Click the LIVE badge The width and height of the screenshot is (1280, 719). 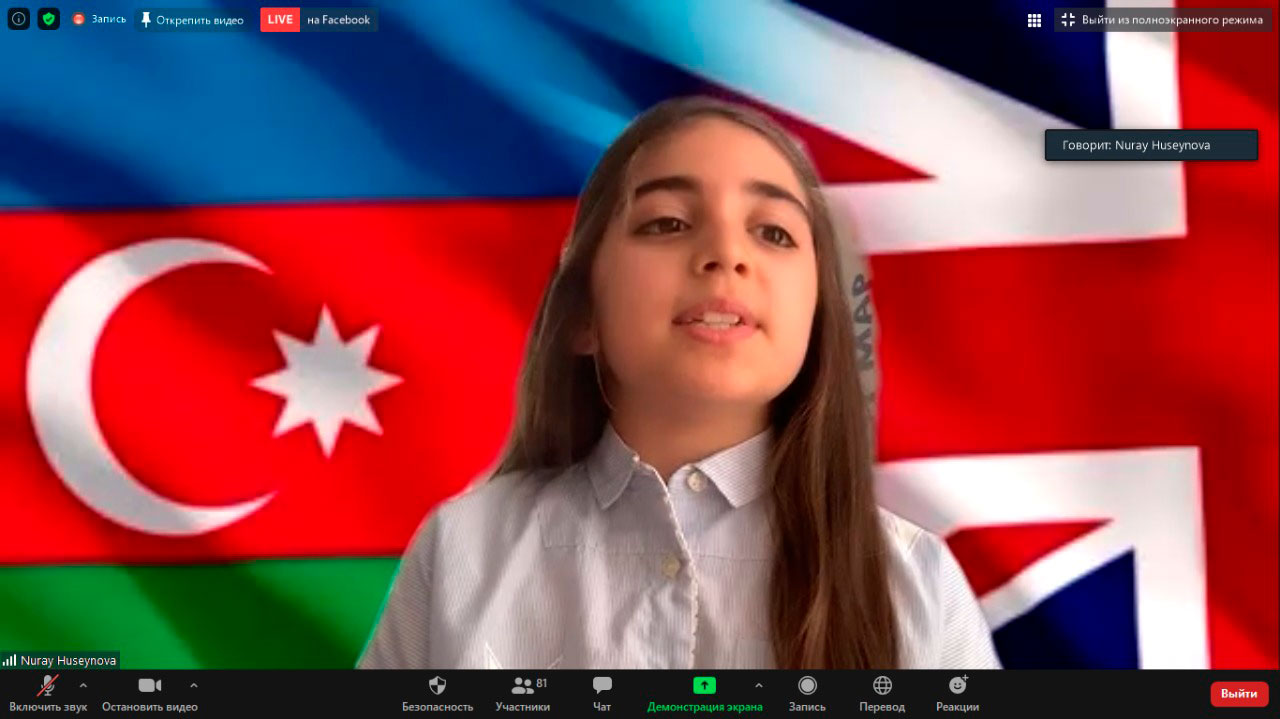(280, 20)
